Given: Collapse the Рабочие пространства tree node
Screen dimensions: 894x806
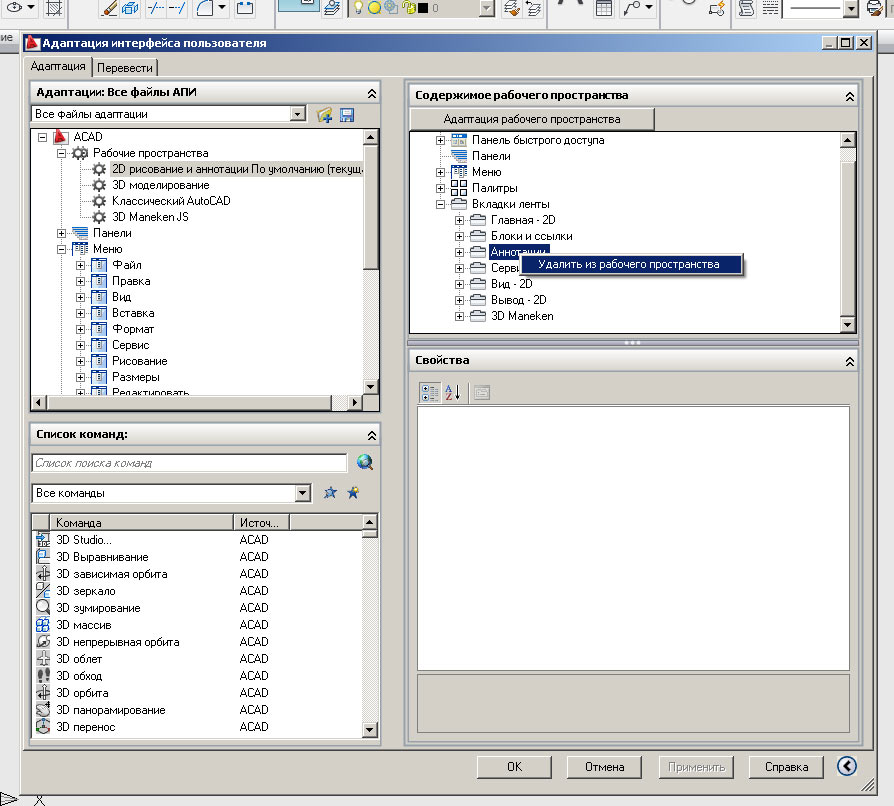Looking at the screenshot, I should (x=62, y=153).
